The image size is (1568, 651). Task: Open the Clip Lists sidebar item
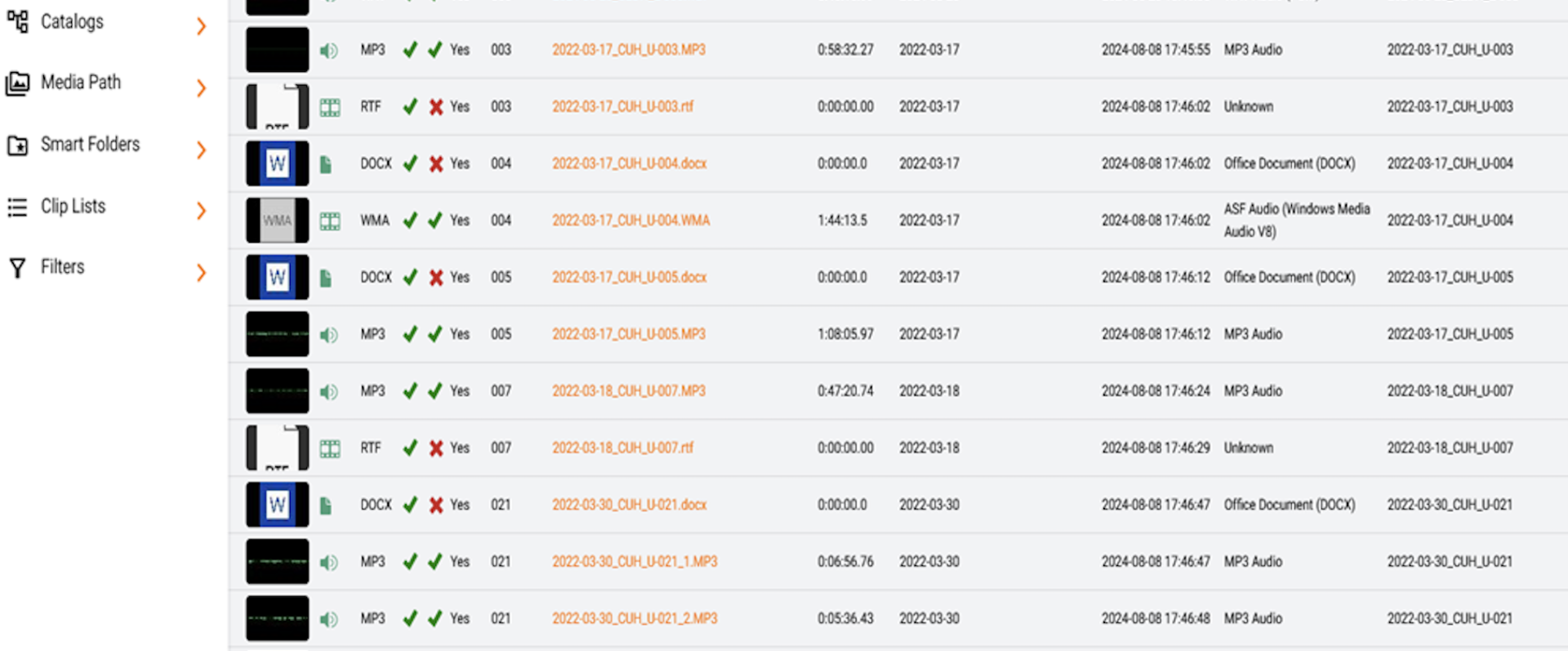coord(73,206)
